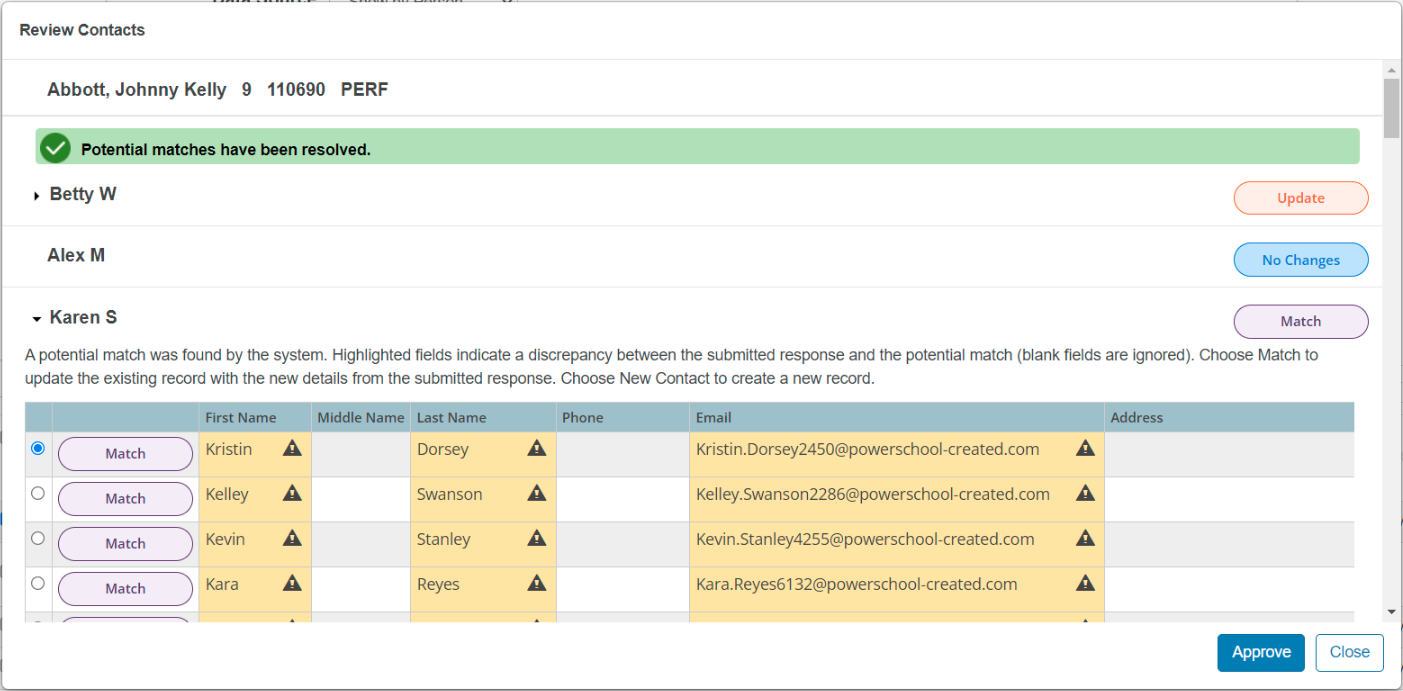
Task: Click the warning icon on Kristin's email field
Action: coord(1085,449)
